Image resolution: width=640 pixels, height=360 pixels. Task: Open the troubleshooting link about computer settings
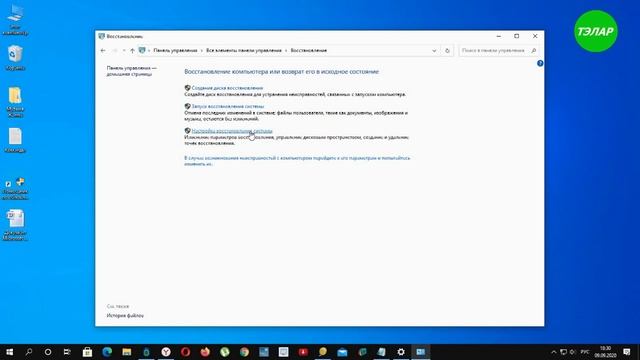coord(297,160)
